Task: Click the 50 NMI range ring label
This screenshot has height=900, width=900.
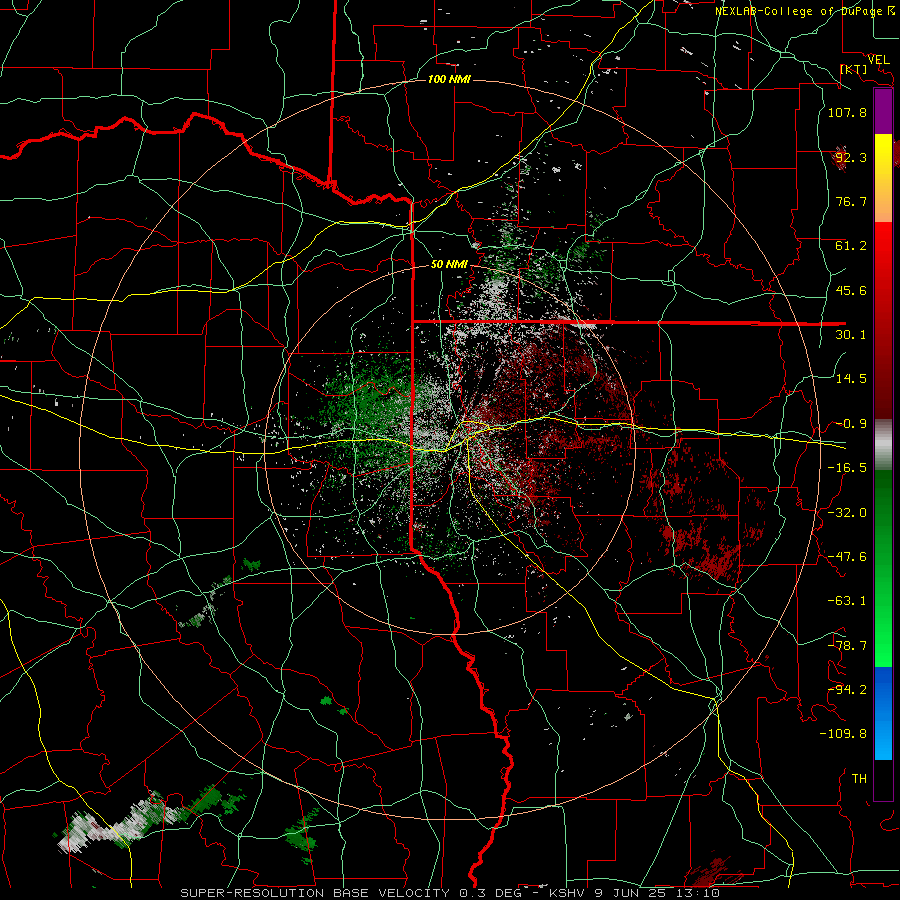Action: pos(449,264)
